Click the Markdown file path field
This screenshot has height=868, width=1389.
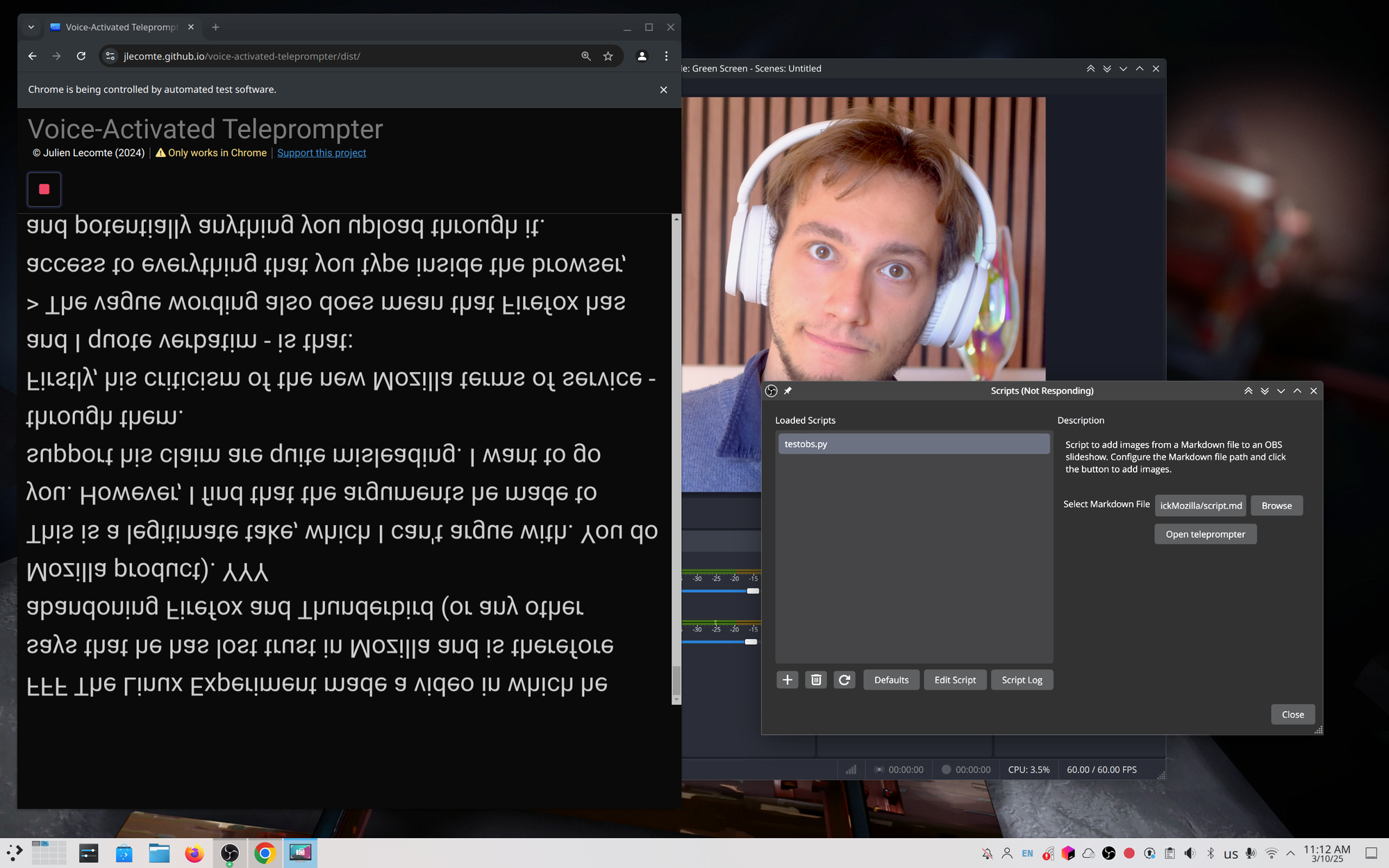pyautogui.click(x=1201, y=506)
